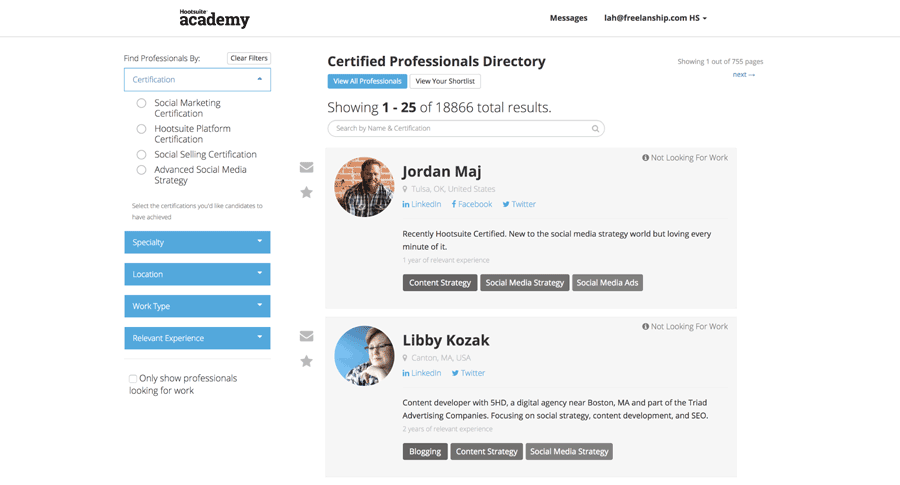
Task: Click the Social Media Ads tag
Action: (607, 283)
